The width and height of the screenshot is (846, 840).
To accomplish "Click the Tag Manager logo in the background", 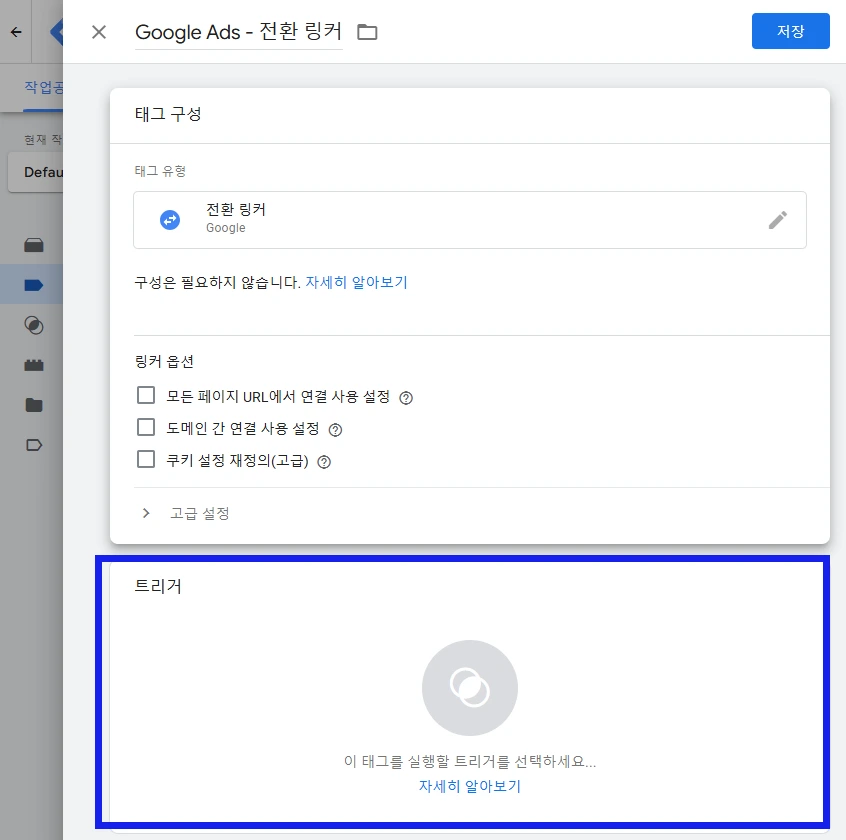I will coord(57,32).
